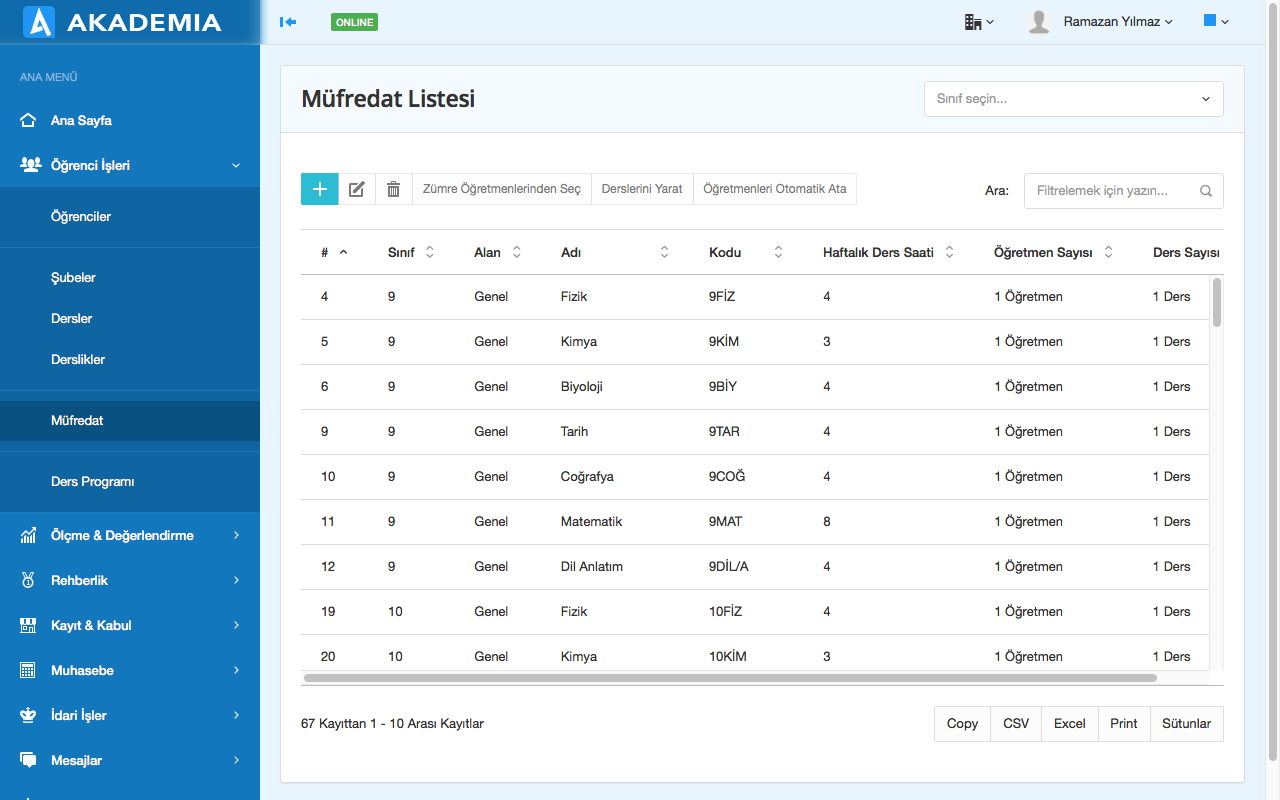Open Ders Programı in sidebar
Viewport: 1280px width, 800px height.
pyautogui.click(x=93, y=481)
